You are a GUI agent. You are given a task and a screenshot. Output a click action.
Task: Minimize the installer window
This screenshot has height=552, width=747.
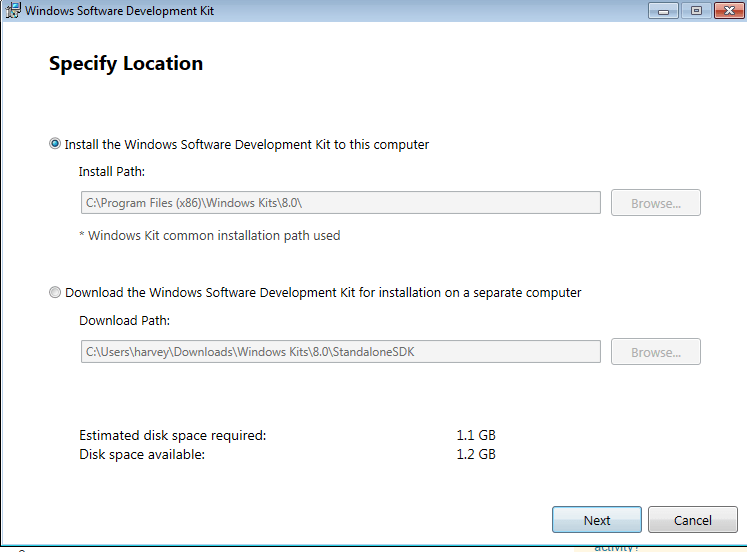663,10
